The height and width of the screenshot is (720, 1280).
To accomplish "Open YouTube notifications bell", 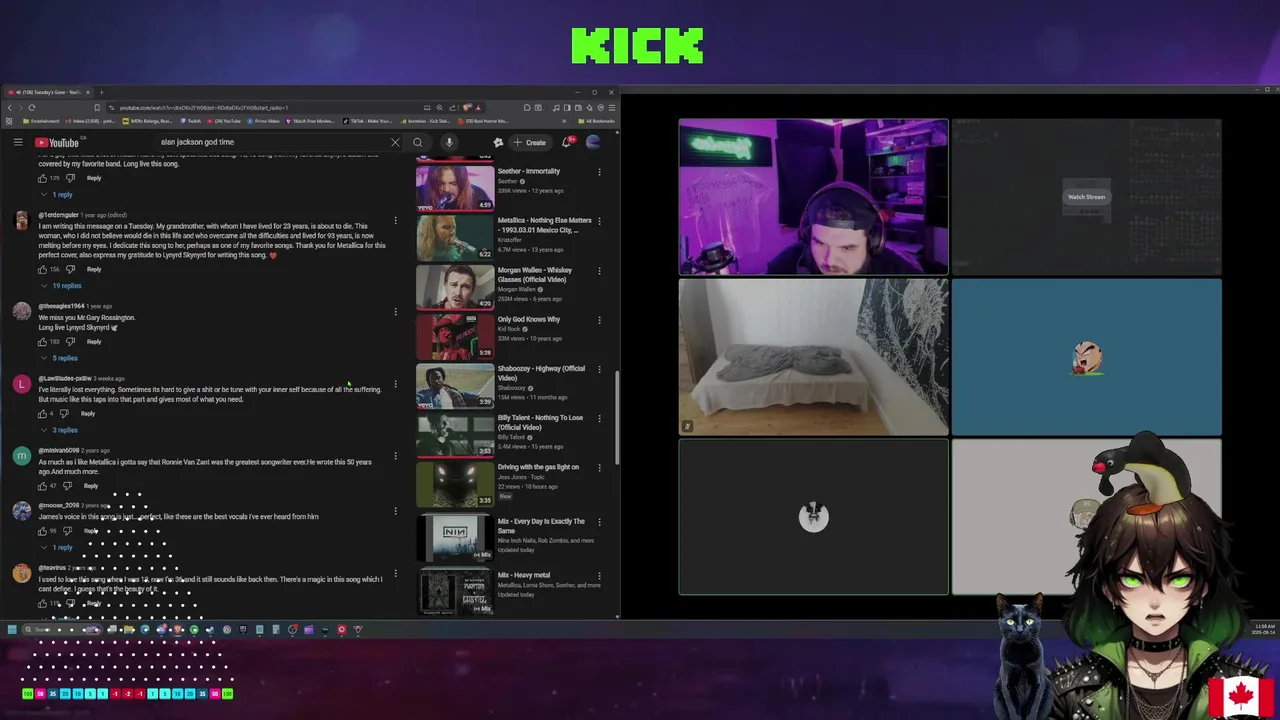I will 567,142.
